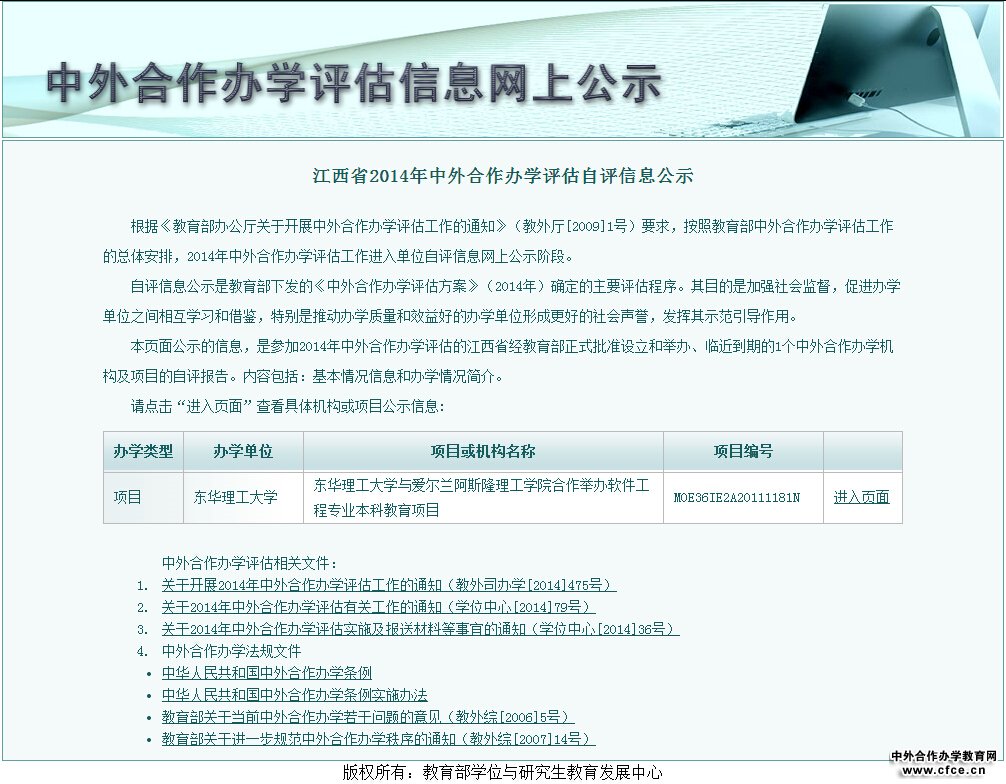The image size is (1006, 784).
Task: Select the 东华理工大学 cell
Action: click(x=243, y=497)
